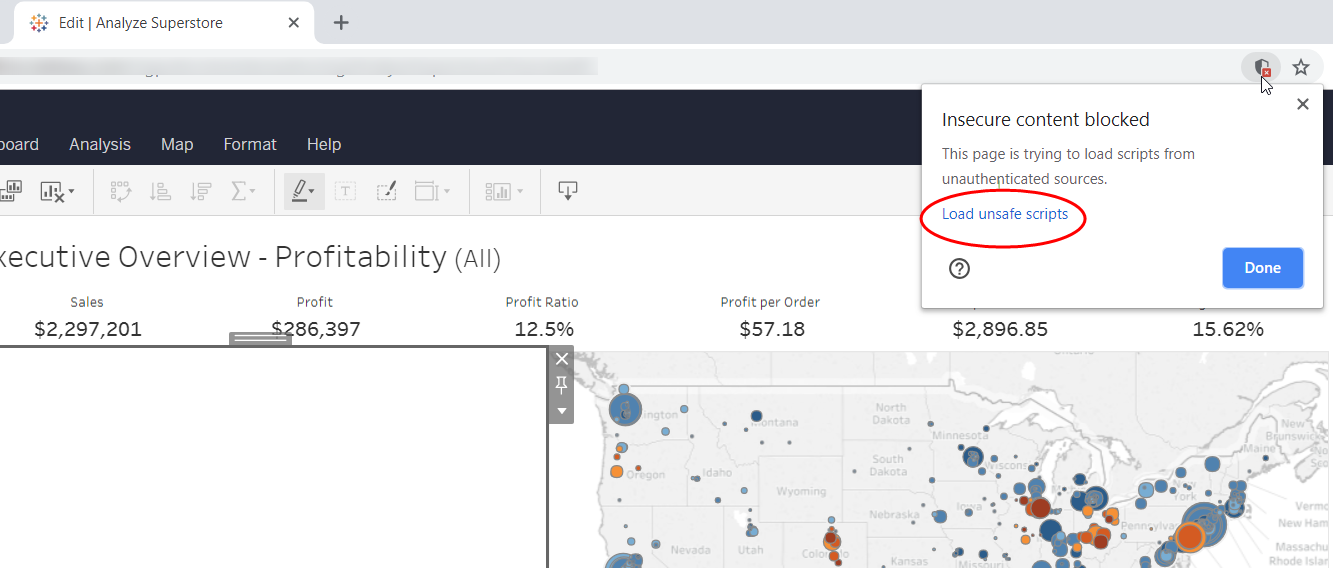Bookmark the page with star icon
The image size is (1333, 568).
(x=1300, y=67)
